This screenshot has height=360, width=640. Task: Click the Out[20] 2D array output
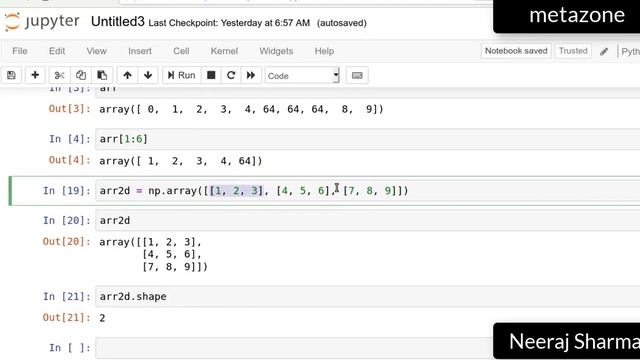pyautogui.click(x=153, y=254)
